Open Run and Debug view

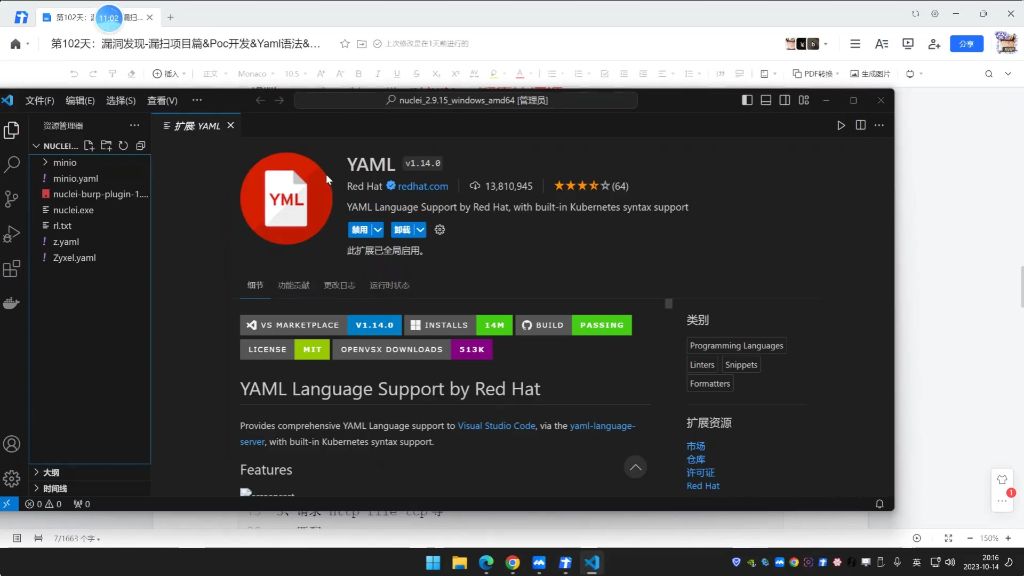(12, 234)
